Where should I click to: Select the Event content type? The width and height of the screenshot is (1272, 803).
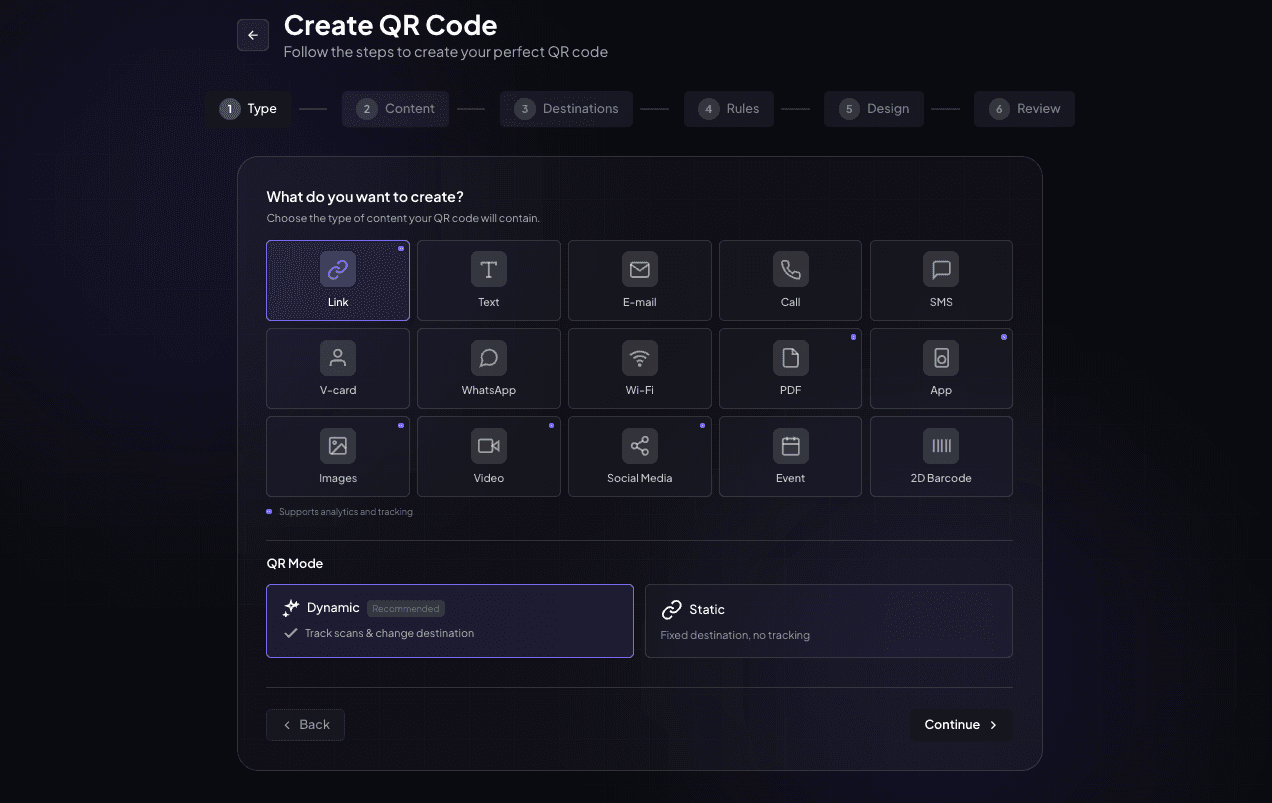pyautogui.click(x=790, y=456)
